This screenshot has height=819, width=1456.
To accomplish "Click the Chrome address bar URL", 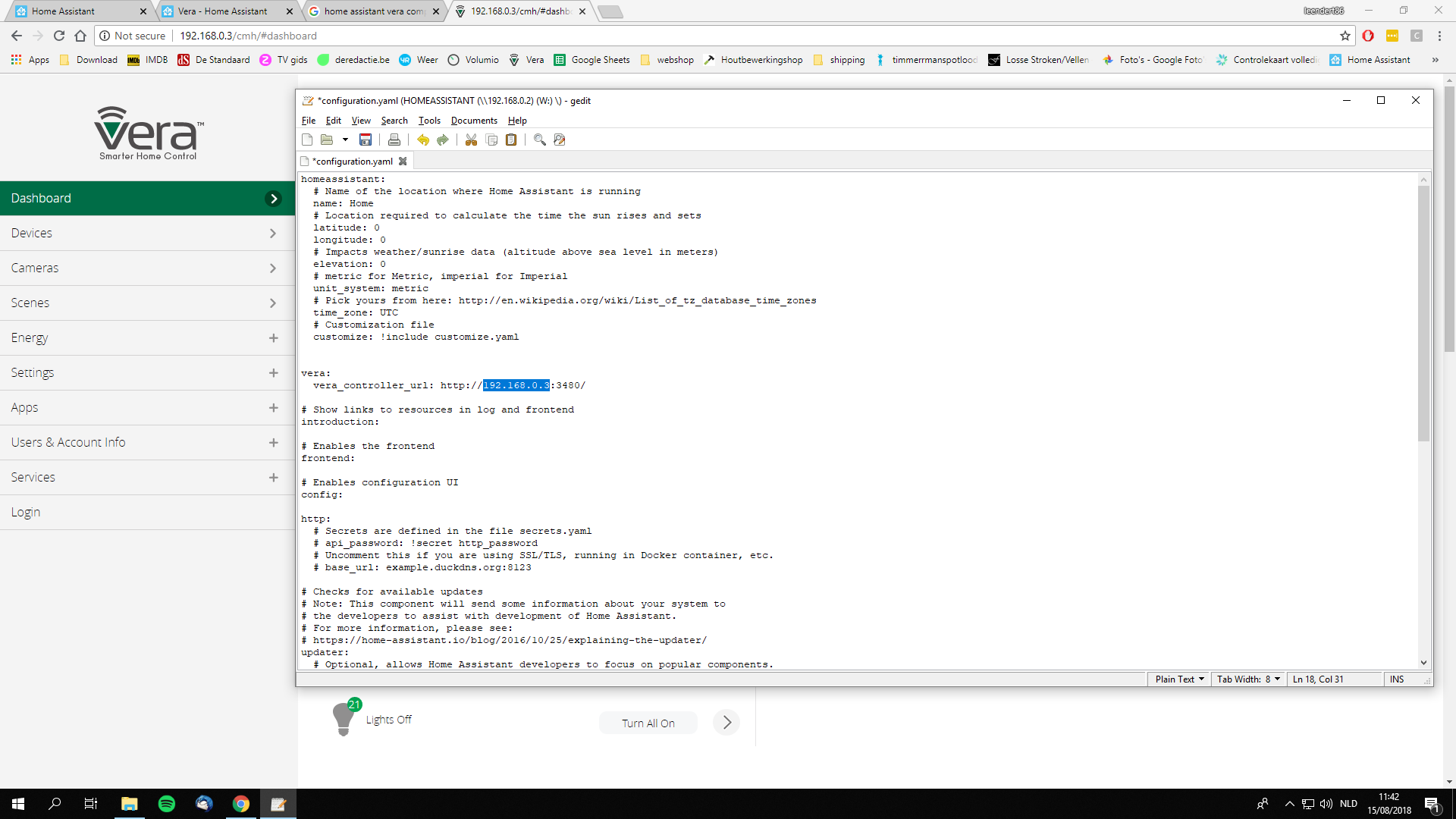I will tap(248, 36).
